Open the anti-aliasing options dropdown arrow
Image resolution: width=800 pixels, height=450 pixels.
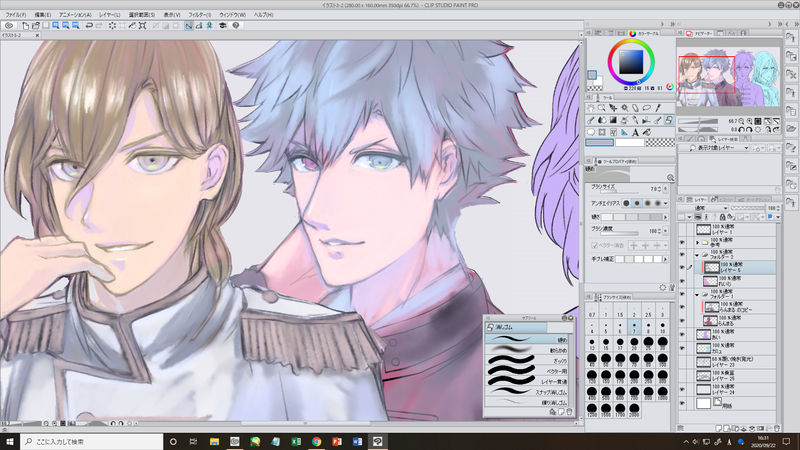[665, 203]
